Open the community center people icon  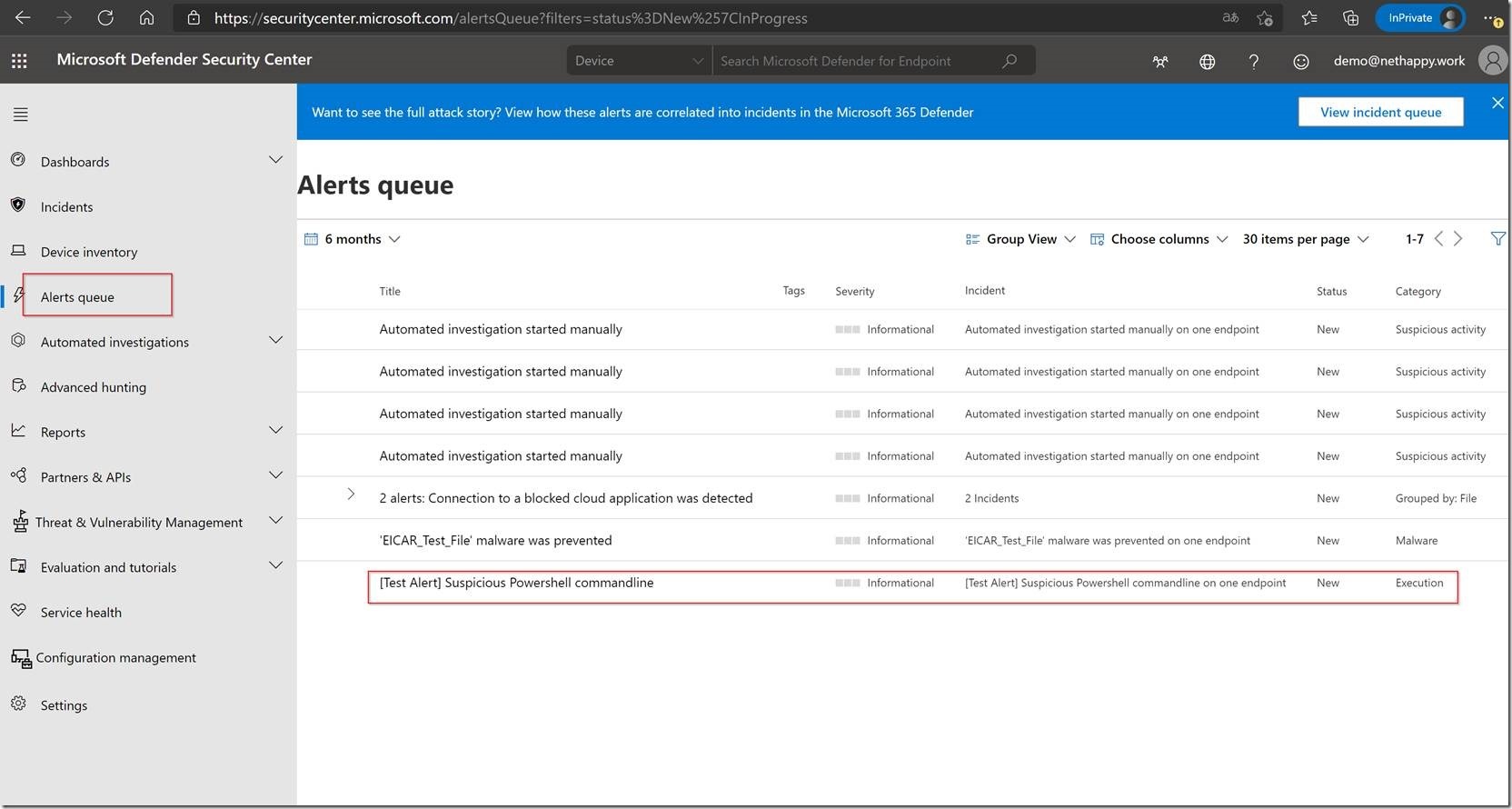(1160, 61)
